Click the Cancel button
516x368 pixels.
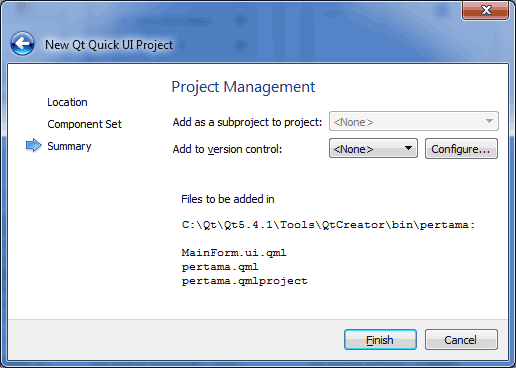click(461, 340)
